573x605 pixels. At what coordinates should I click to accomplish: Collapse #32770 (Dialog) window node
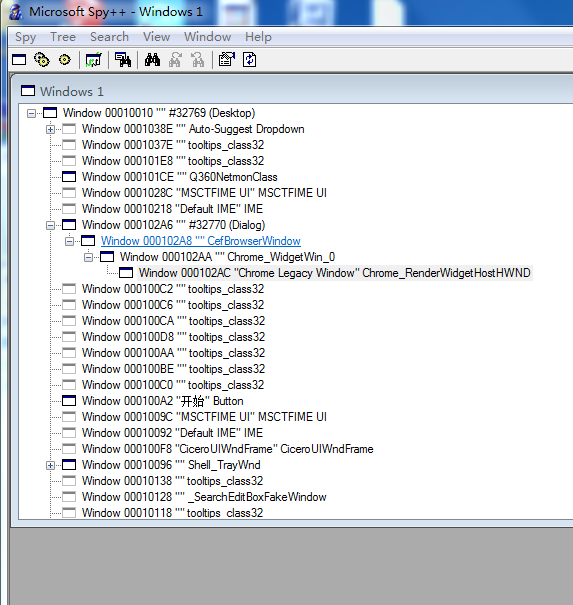(x=50, y=225)
